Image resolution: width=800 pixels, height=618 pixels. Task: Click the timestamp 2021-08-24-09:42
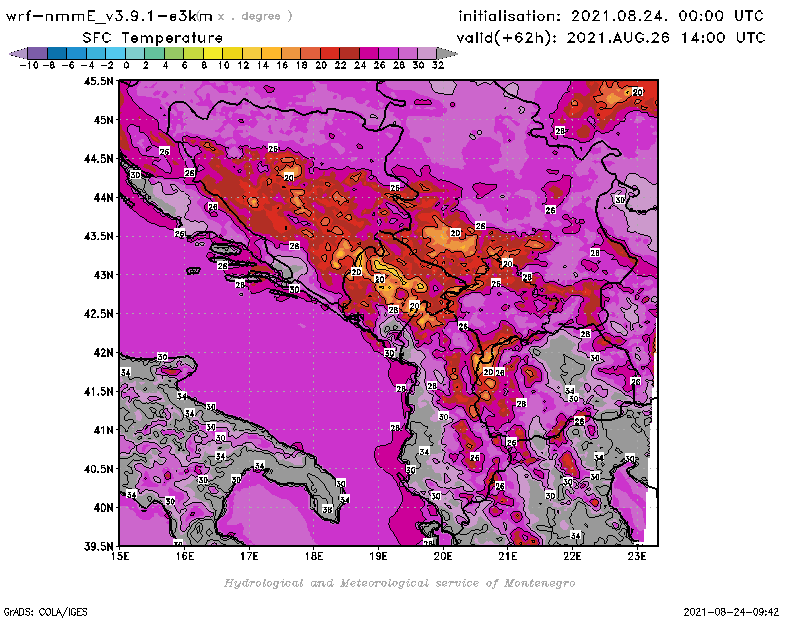(x=731, y=611)
